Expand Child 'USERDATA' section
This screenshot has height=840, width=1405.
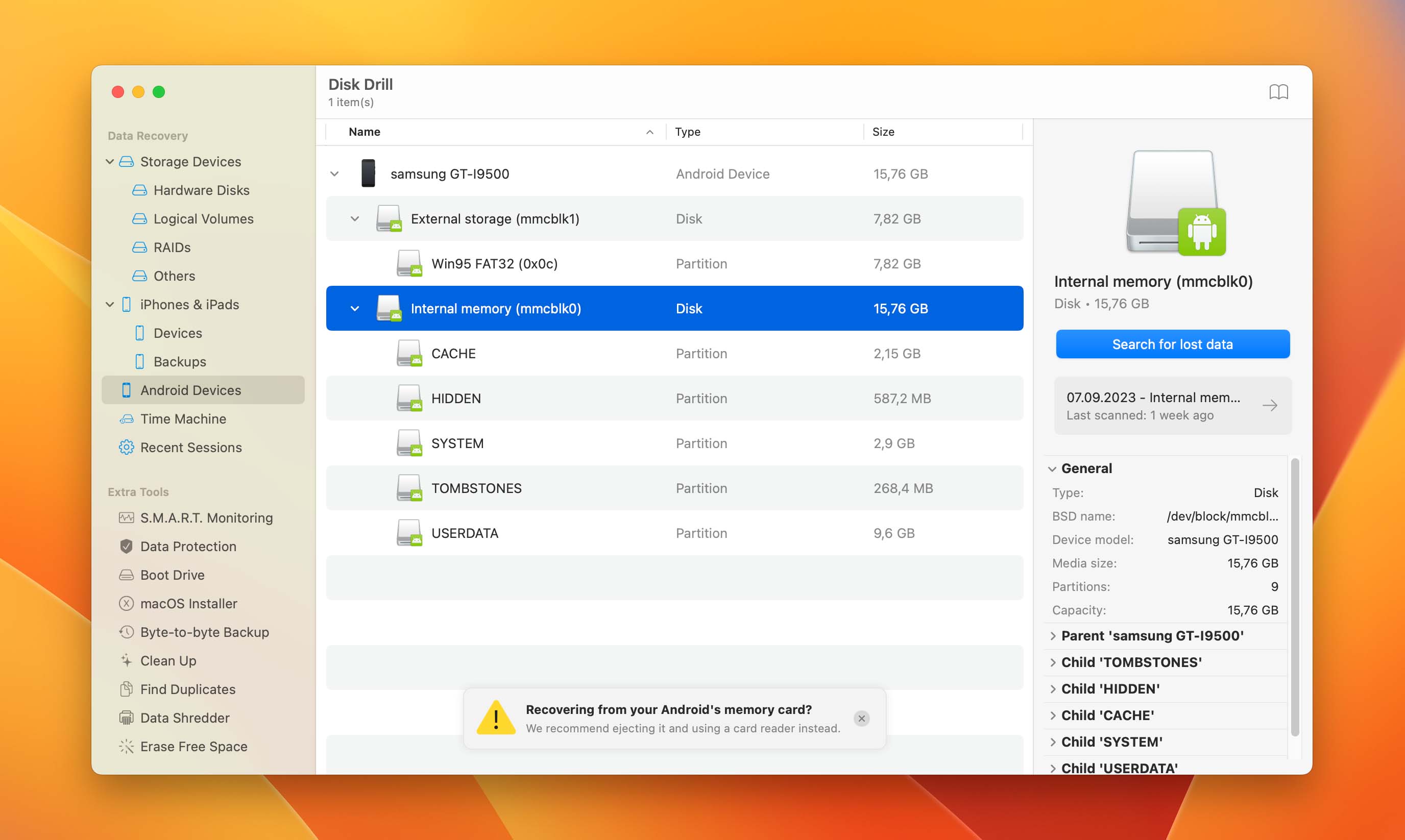(x=1053, y=768)
